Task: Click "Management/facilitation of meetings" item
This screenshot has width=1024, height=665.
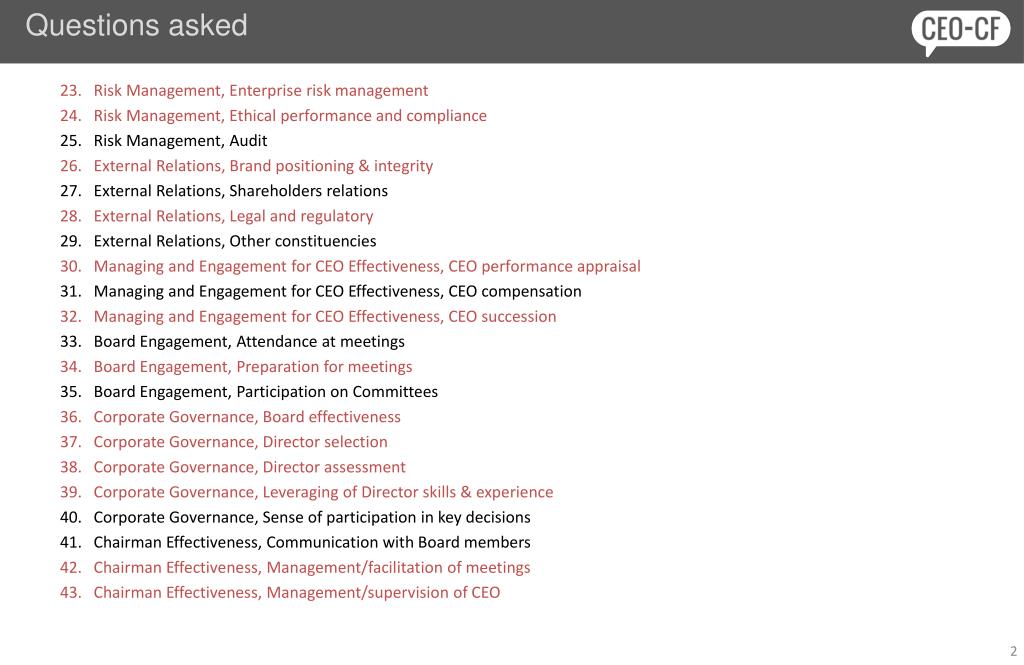Action: point(312,567)
